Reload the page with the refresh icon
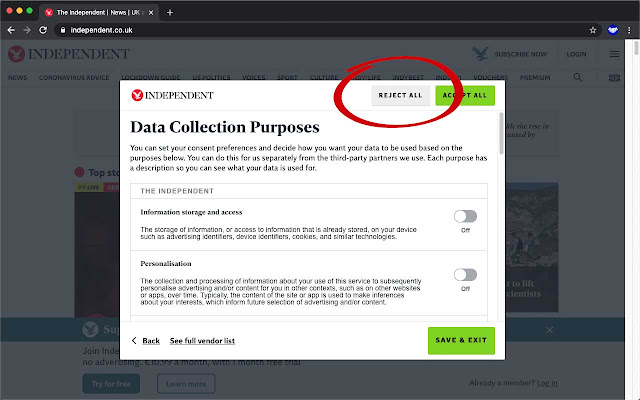 pos(43,30)
